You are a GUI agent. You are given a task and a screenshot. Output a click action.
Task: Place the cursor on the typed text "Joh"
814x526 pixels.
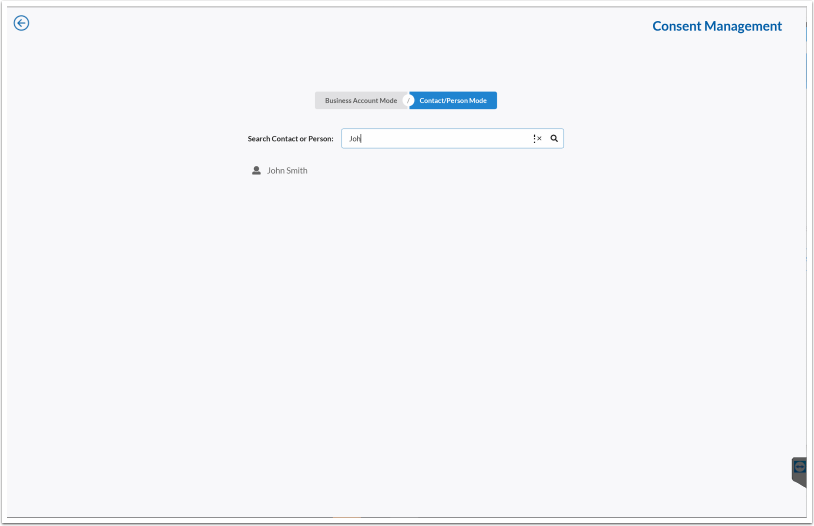click(x=354, y=139)
